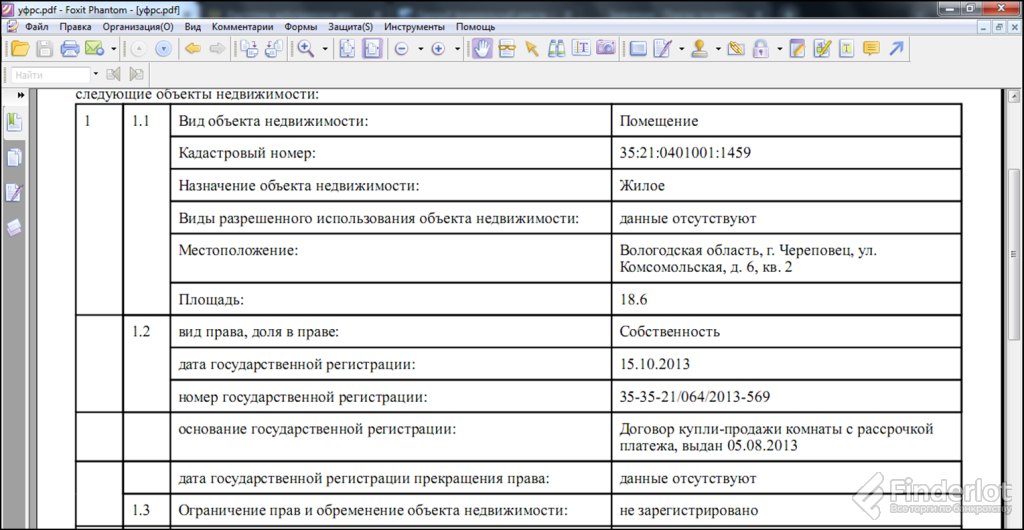The width and height of the screenshot is (1024, 530).
Task: Open the Найти search field dropdown
Action: (96, 74)
